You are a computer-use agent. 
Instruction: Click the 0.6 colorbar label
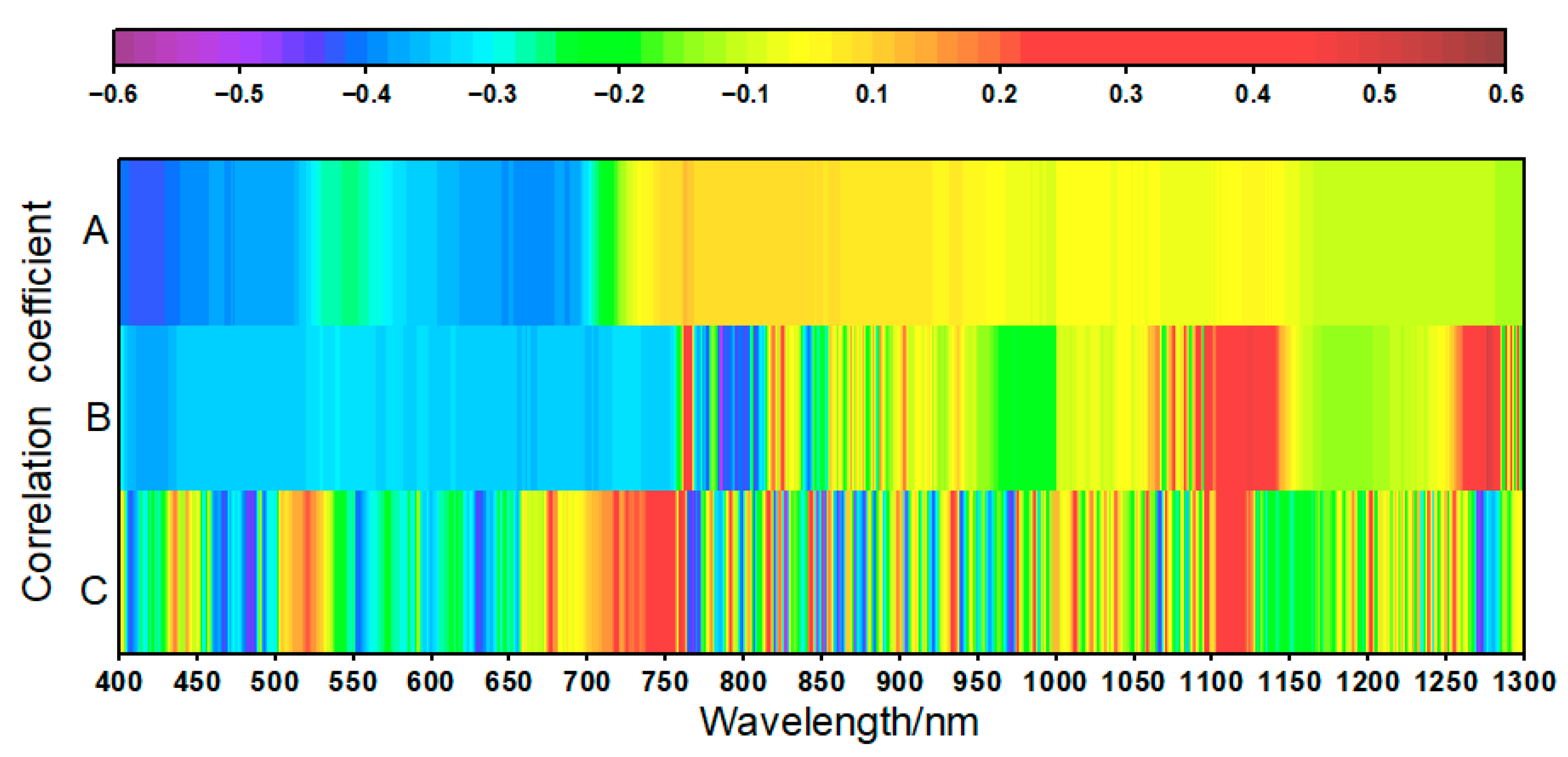(x=1505, y=94)
